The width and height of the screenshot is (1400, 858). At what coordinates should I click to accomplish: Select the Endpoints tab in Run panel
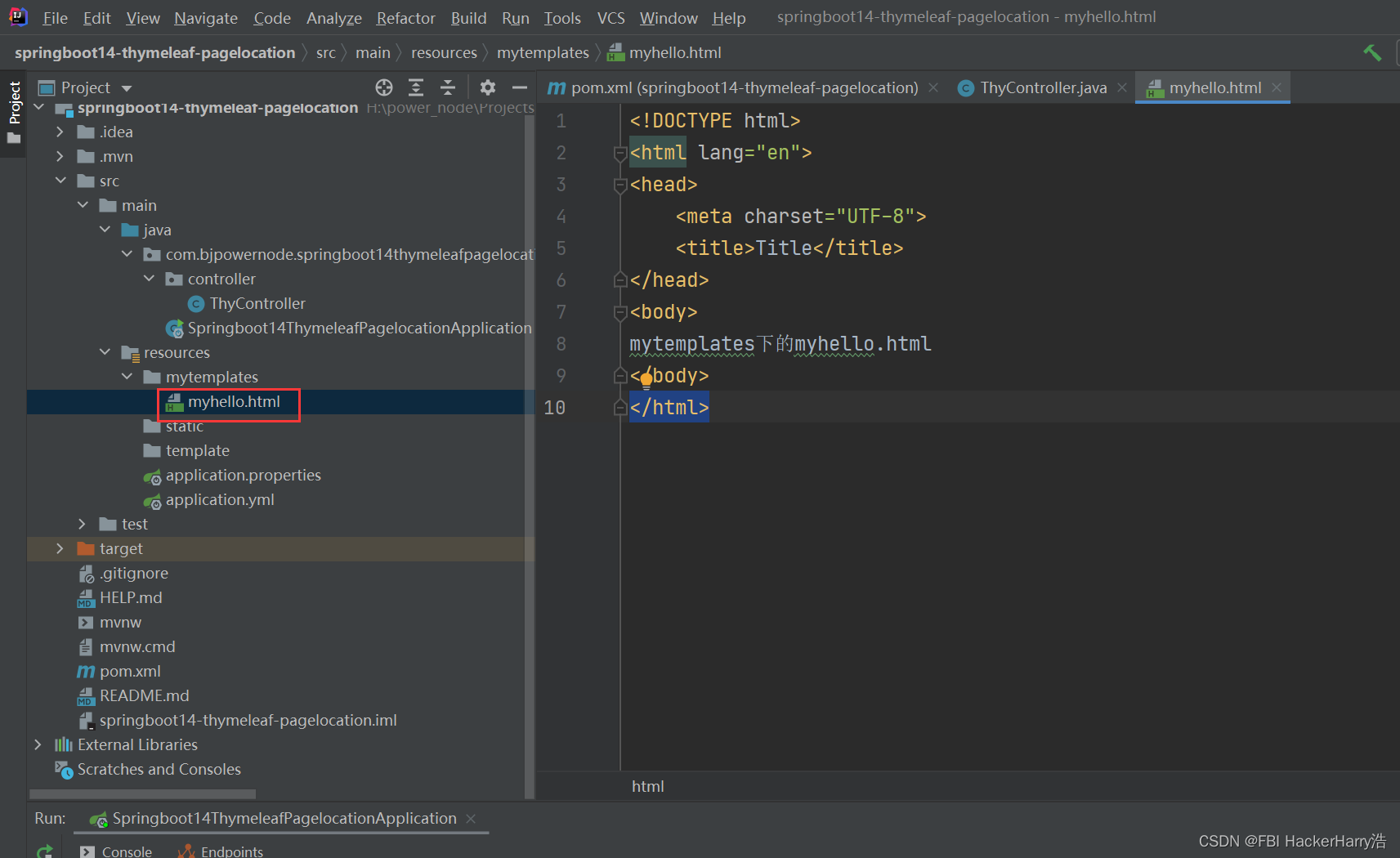(221, 851)
